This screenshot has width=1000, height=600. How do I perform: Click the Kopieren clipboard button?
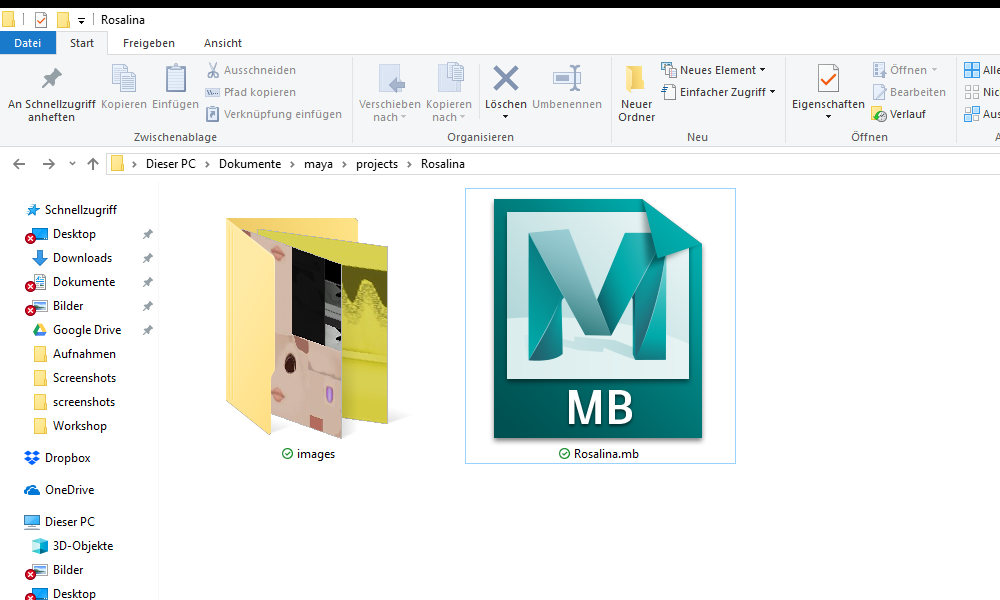[124, 87]
